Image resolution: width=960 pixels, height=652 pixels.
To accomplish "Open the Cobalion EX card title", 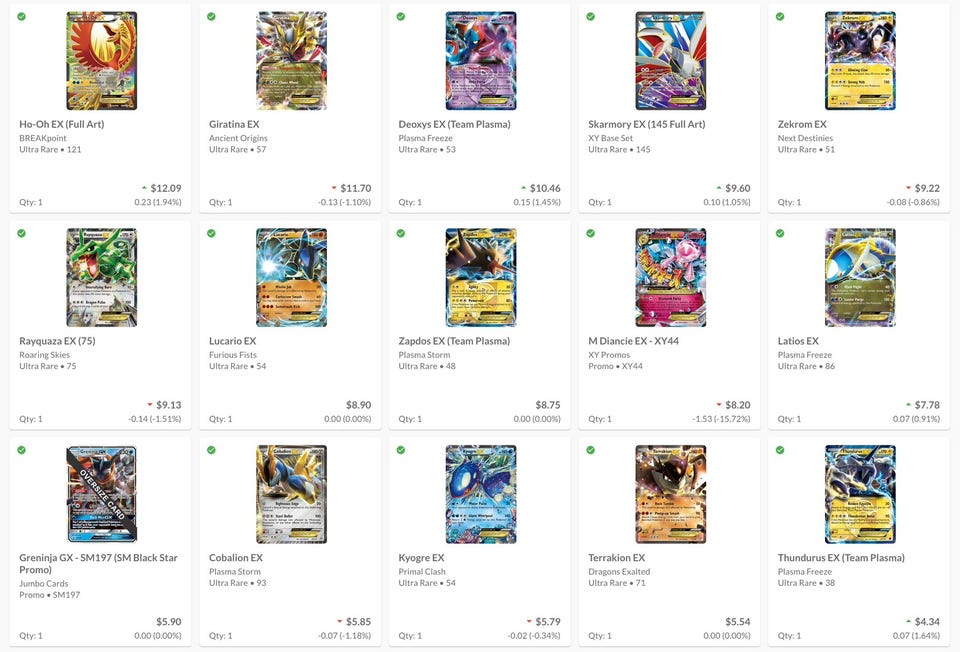I will [236, 558].
